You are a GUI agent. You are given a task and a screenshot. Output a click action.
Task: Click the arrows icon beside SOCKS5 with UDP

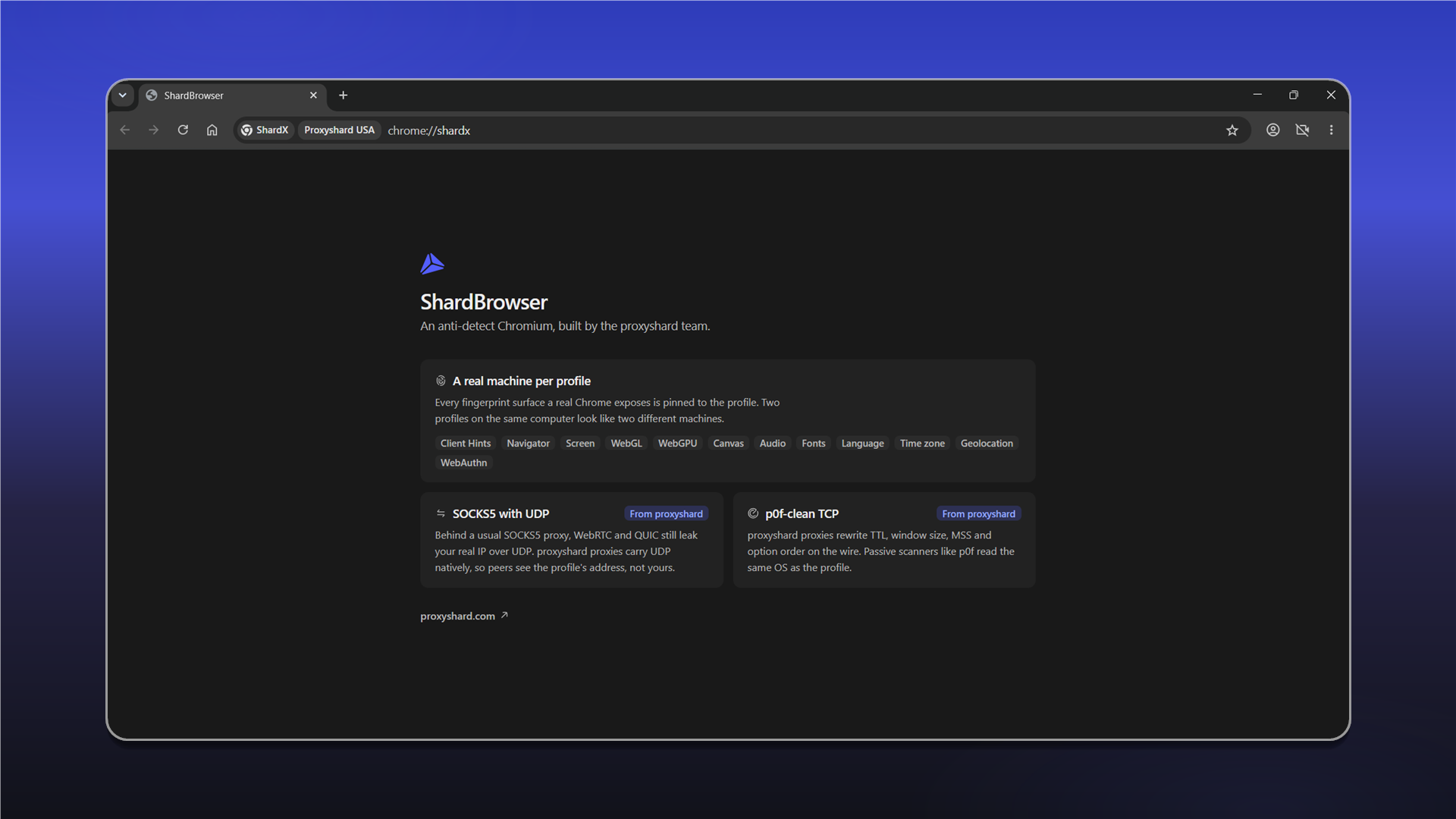click(x=441, y=513)
